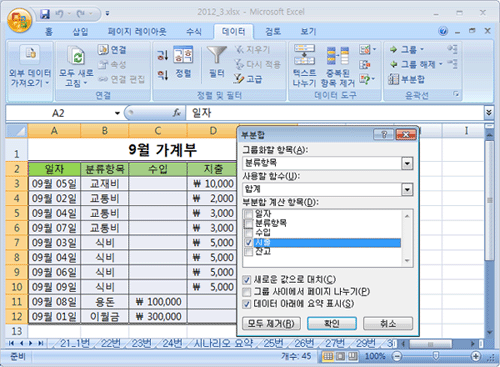
Task: Click the 부분합 subtotal ribbon command
Action: click(x=407, y=79)
